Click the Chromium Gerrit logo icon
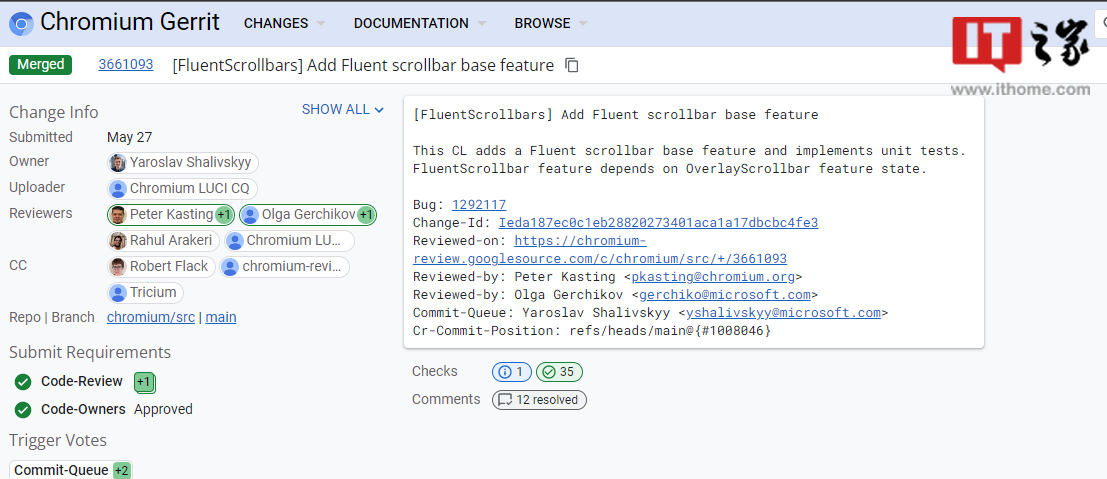Screen dimensions: 1107x479 [x=21, y=23]
